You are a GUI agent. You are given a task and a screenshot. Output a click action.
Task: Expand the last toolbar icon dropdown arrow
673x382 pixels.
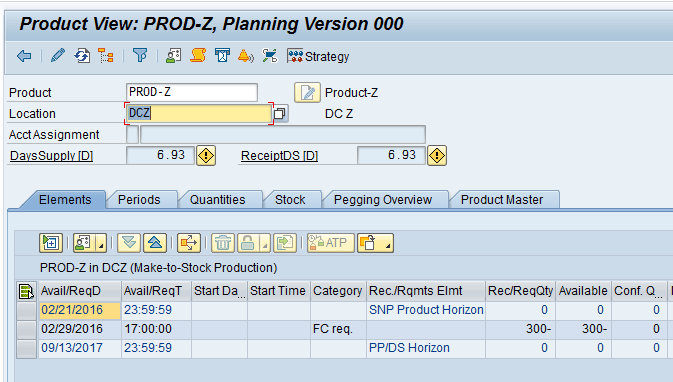[388, 243]
